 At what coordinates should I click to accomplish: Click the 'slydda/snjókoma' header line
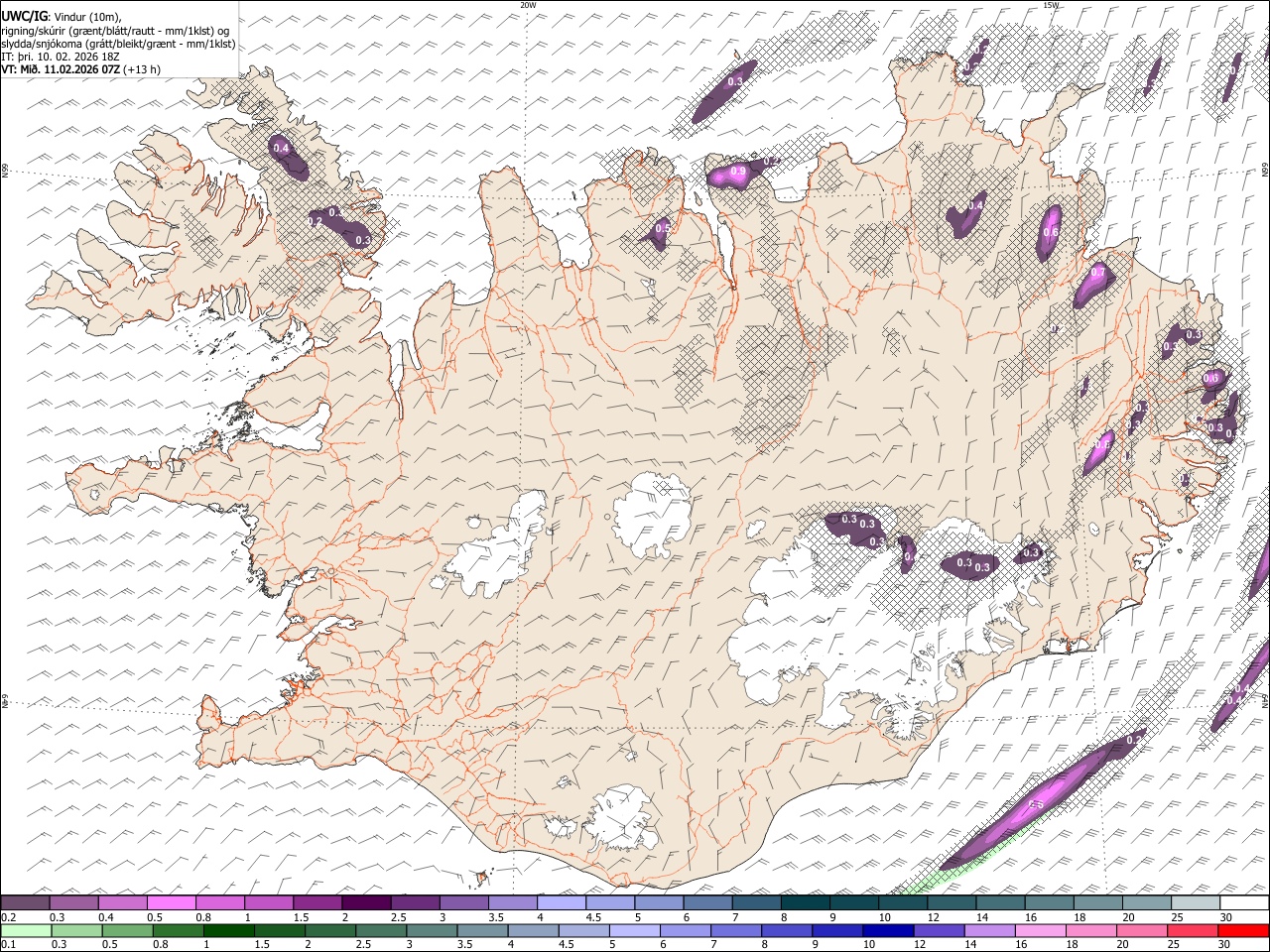click(117, 44)
